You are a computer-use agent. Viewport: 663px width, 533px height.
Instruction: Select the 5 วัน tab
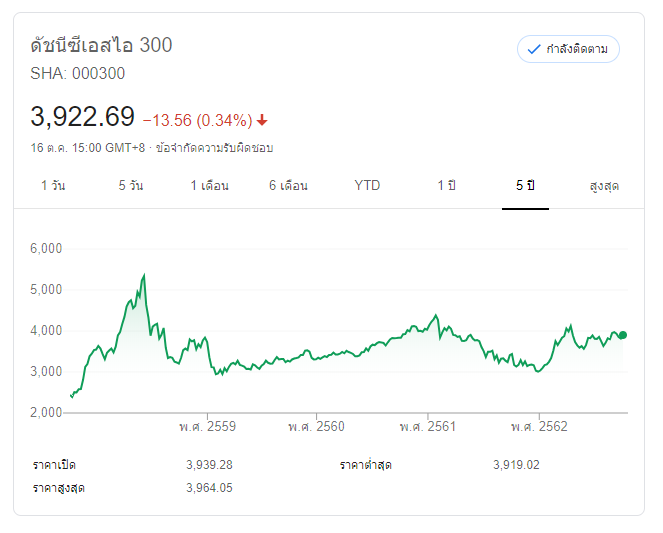(x=131, y=186)
